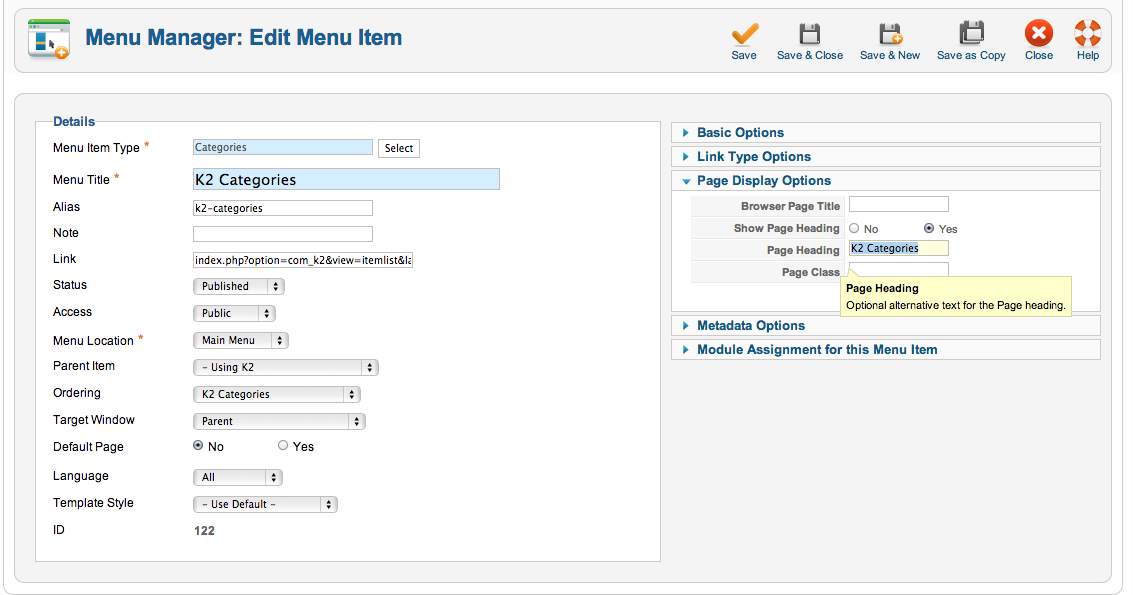Click the red Close icon

click(1038, 33)
